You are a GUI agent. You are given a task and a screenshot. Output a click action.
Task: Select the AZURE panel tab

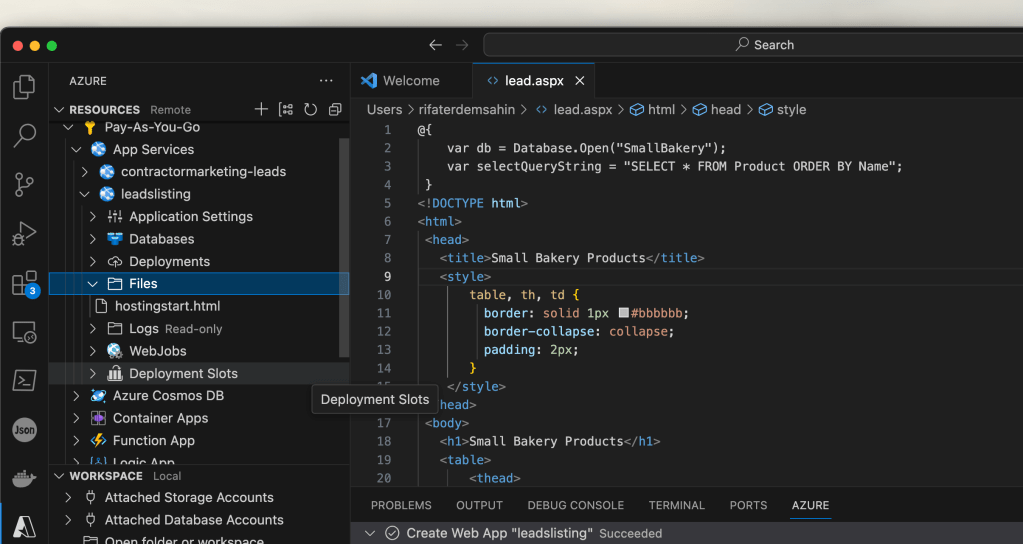810,506
